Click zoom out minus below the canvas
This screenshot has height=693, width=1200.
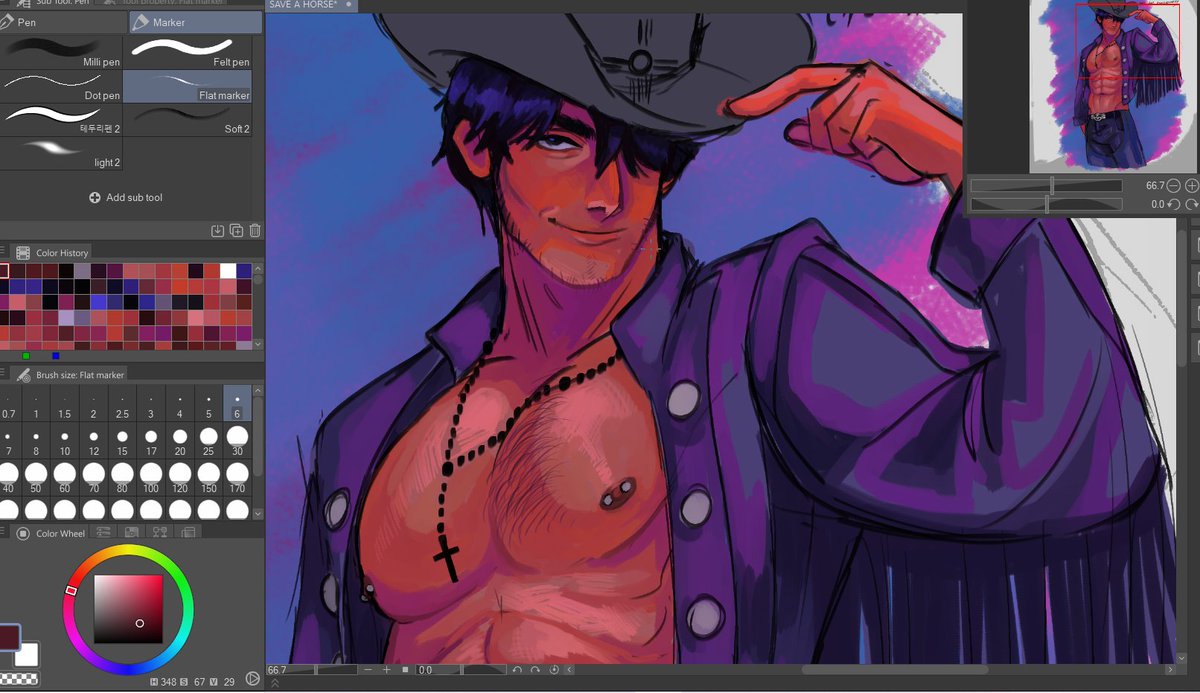369,670
